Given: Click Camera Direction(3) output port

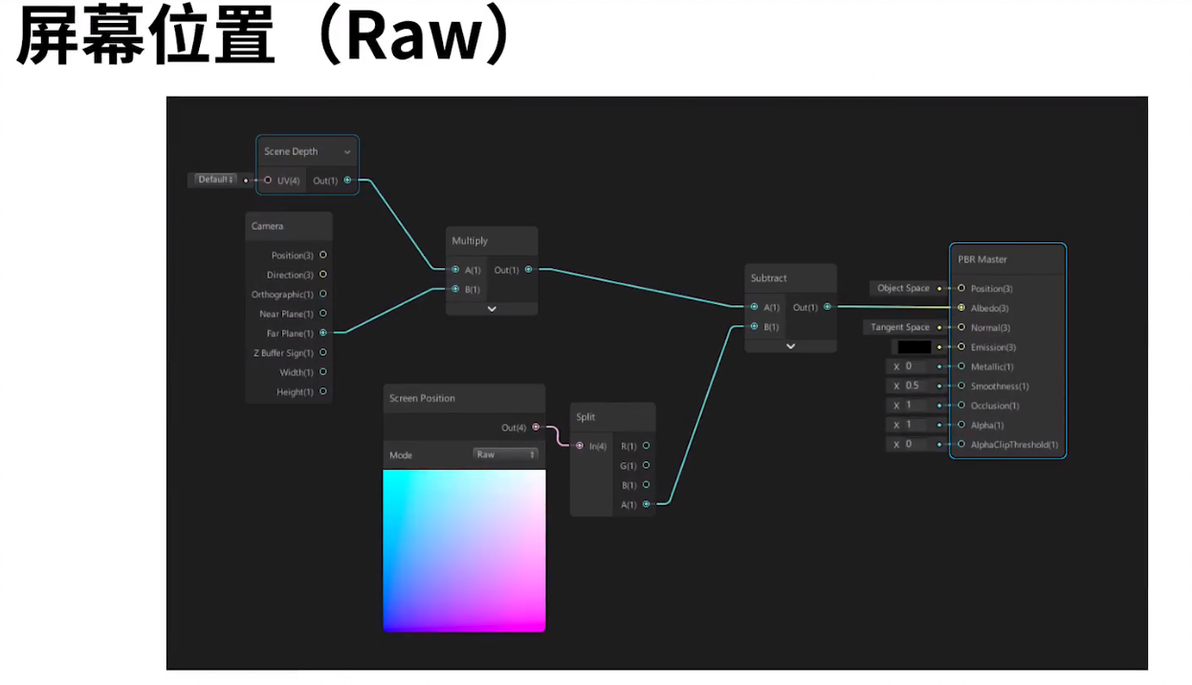Looking at the screenshot, I should pyautogui.click(x=323, y=274).
